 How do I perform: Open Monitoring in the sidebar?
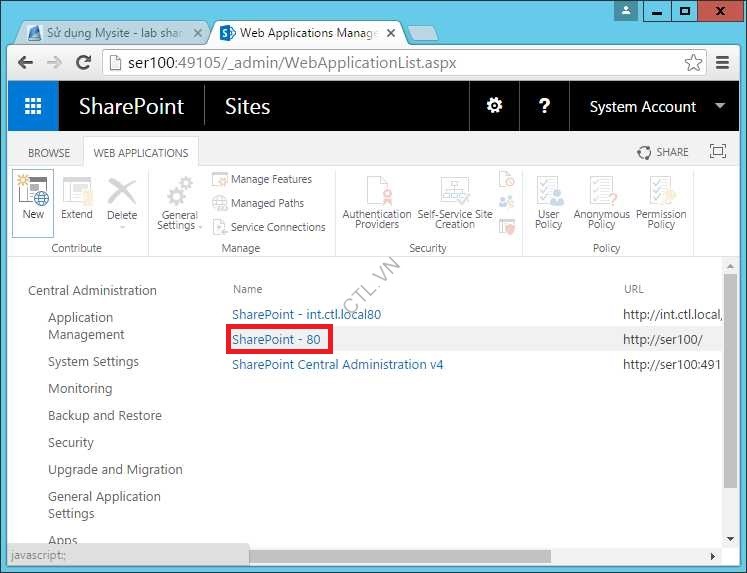coord(80,389)
